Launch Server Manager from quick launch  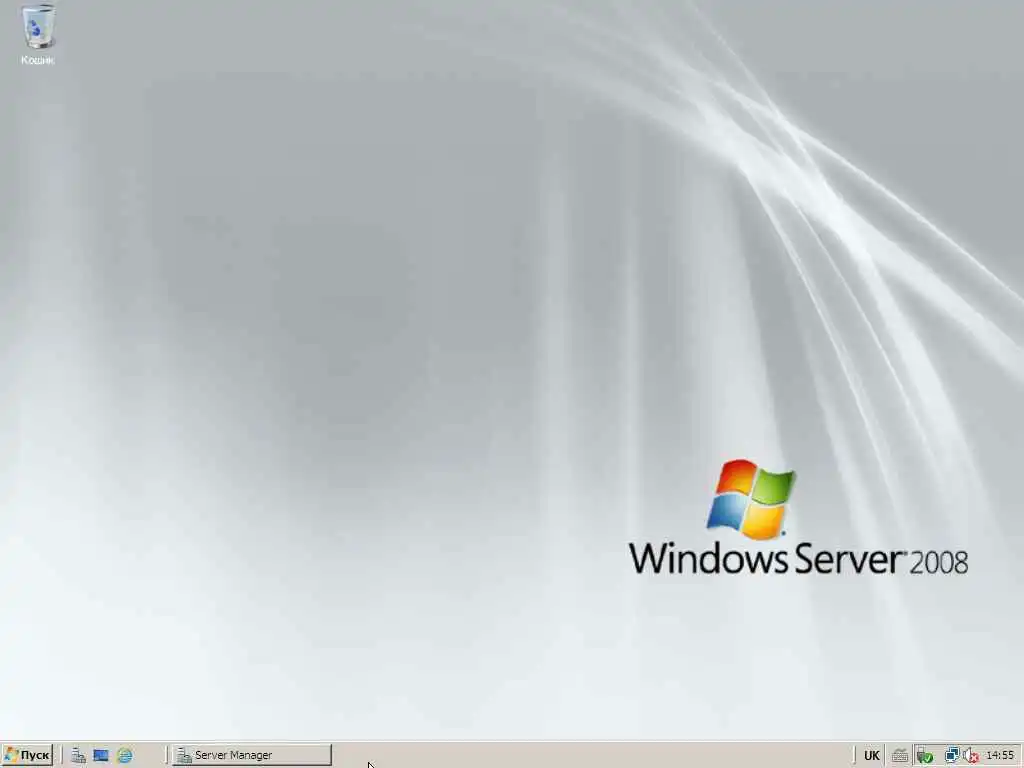[78, 756]
